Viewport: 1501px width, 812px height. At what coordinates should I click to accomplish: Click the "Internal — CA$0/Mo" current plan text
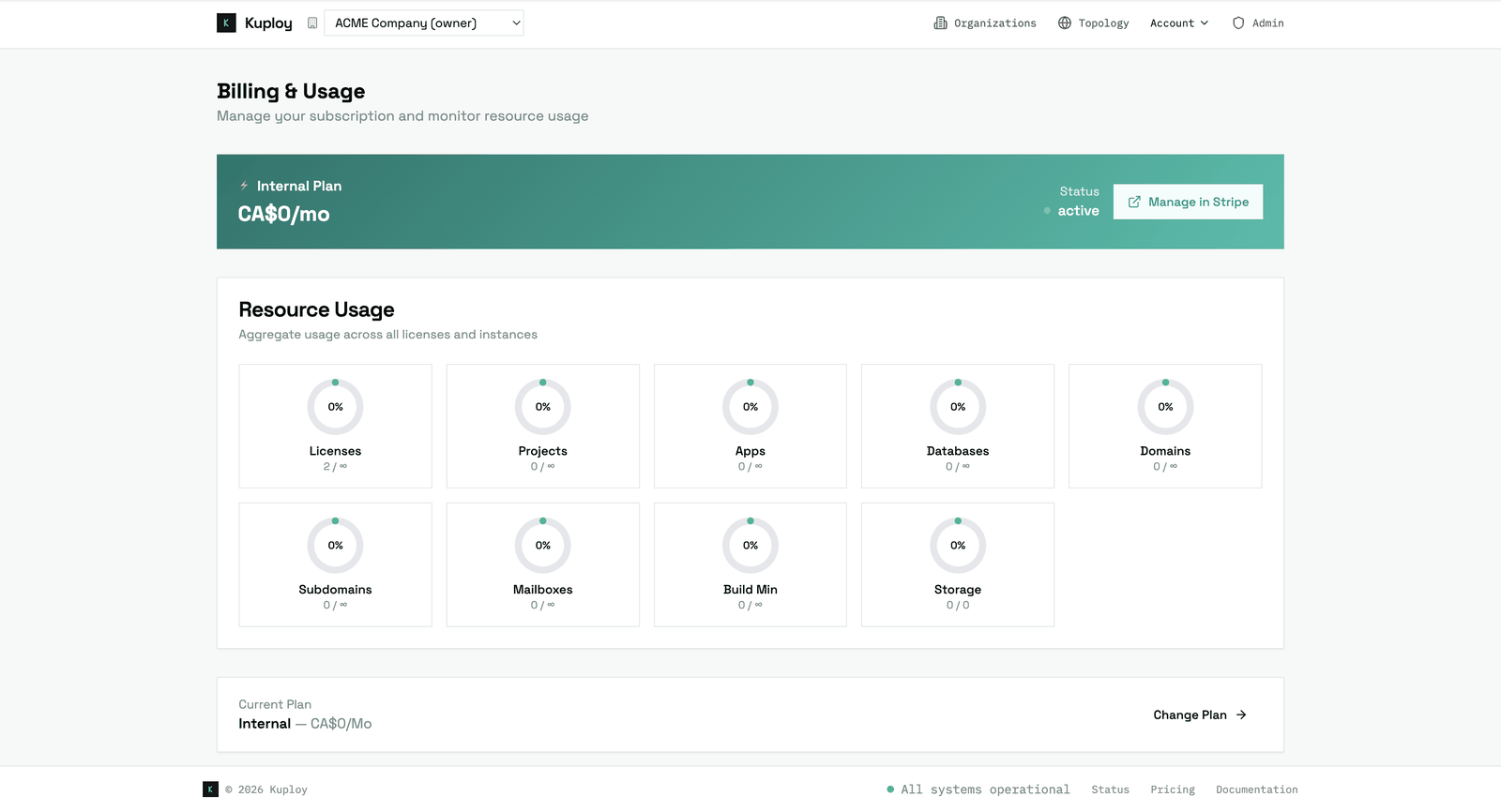click(305, 724)
